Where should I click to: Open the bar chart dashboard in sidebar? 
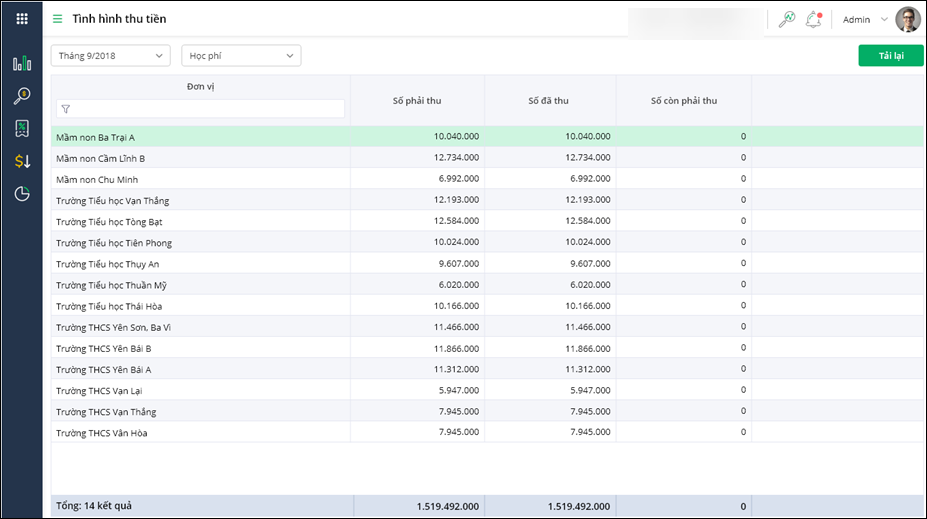click(x=22, y=64)
